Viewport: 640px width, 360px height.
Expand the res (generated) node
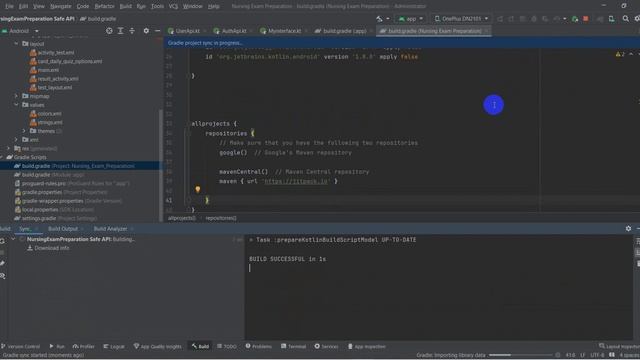coord(9,149)
